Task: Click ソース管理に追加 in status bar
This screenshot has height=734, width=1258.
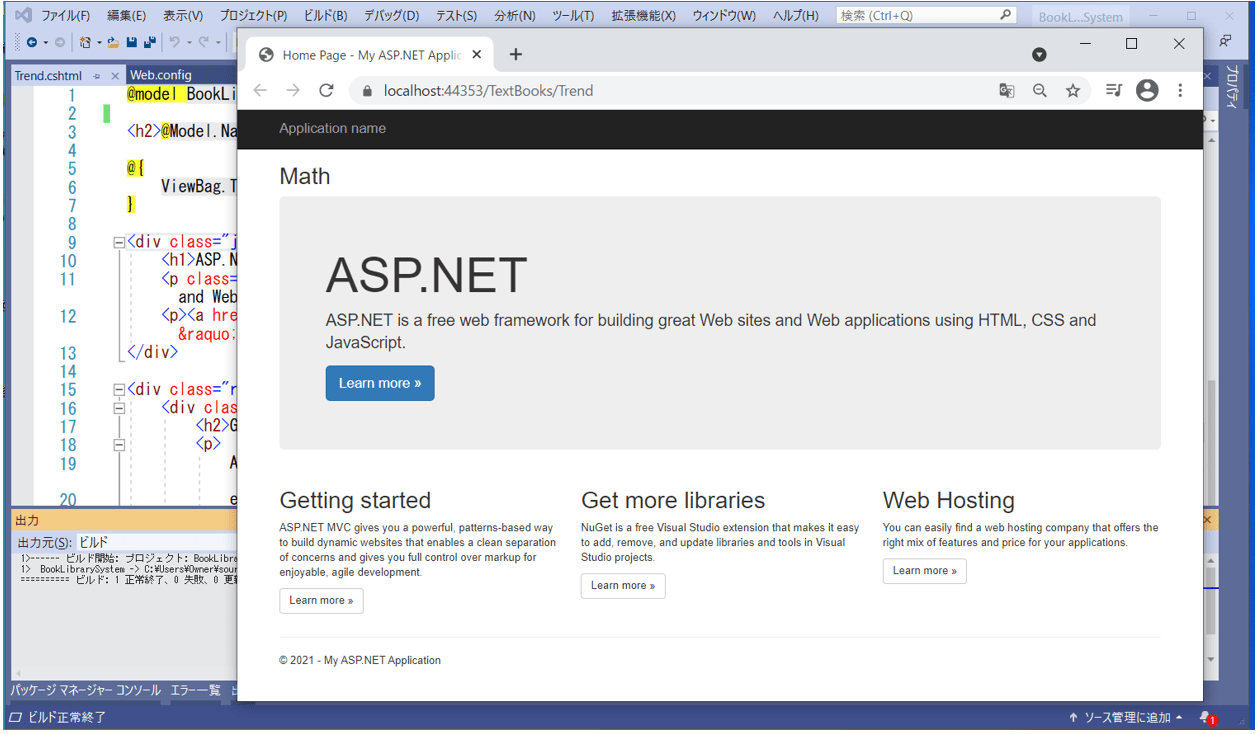Action: coord(1125,717)
